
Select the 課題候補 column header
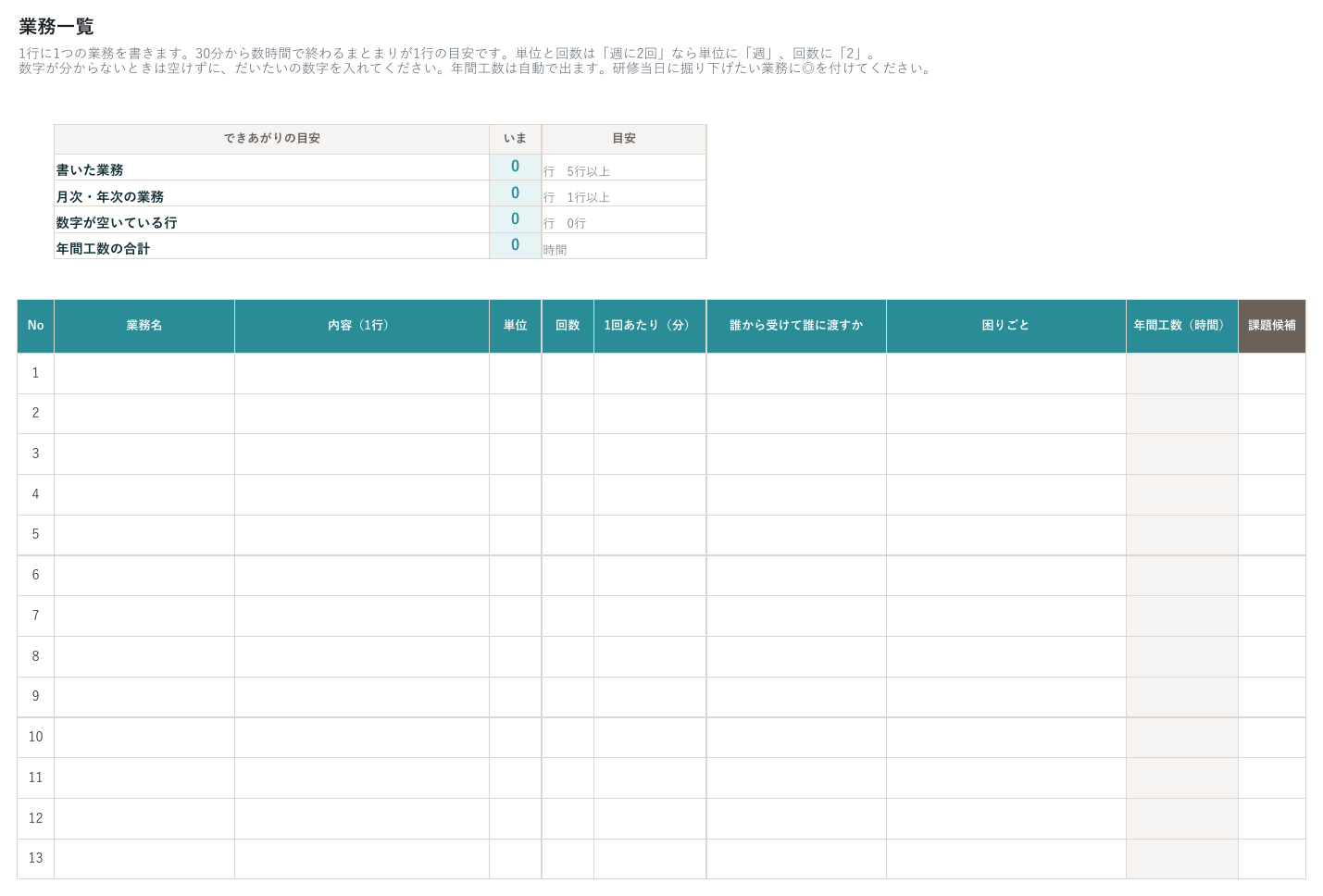(1272, 326)
